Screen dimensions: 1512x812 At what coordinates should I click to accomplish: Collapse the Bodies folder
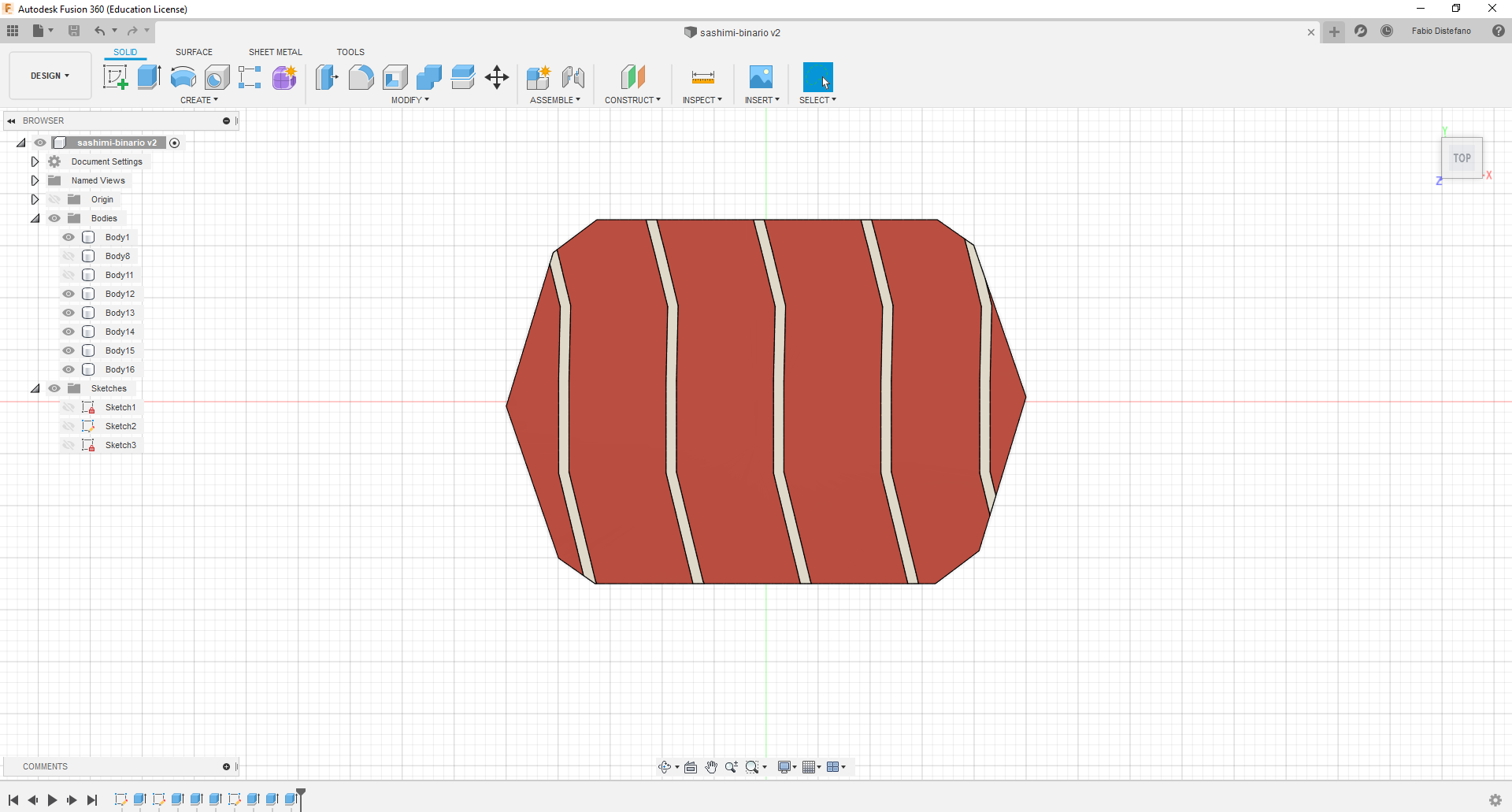(35, 218)
